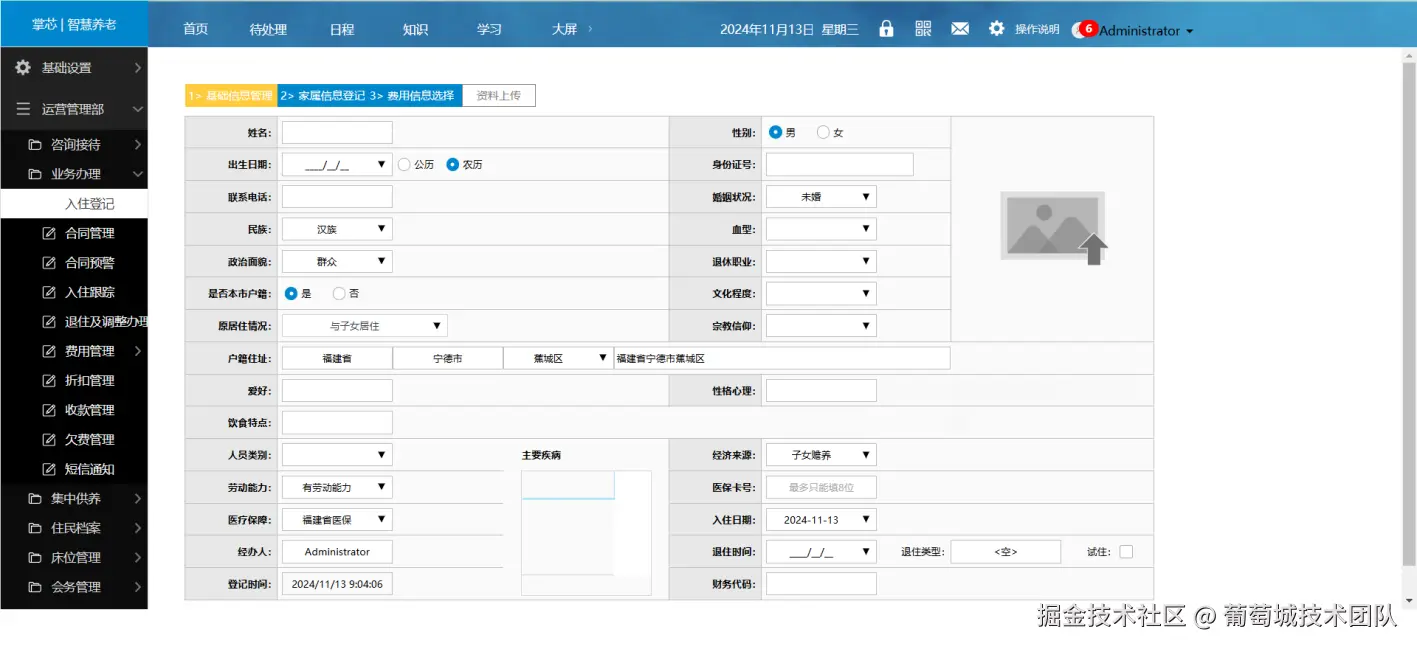Click the 基础设置 gear icon in sidebar
1417x649 pixels.
[23, 67]
